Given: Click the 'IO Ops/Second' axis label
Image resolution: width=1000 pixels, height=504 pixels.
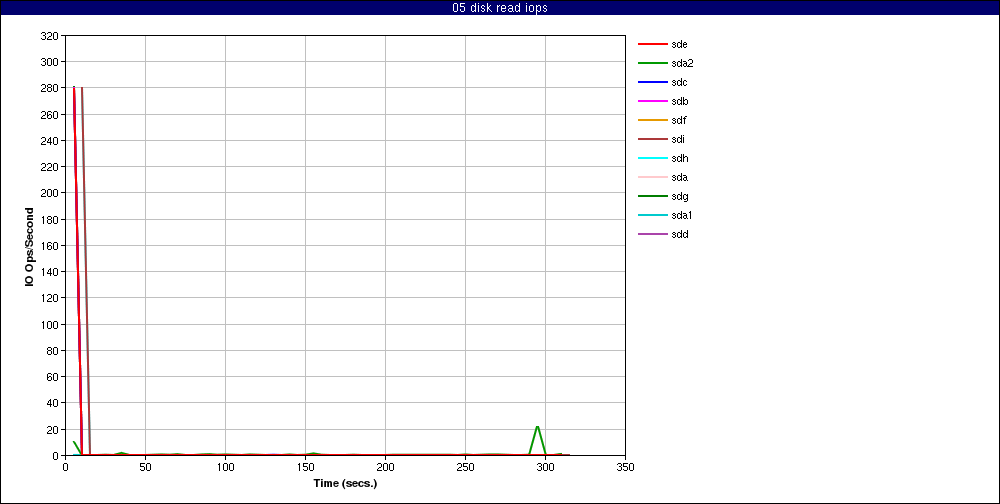Looking at the screenshot, I should 29,246.
